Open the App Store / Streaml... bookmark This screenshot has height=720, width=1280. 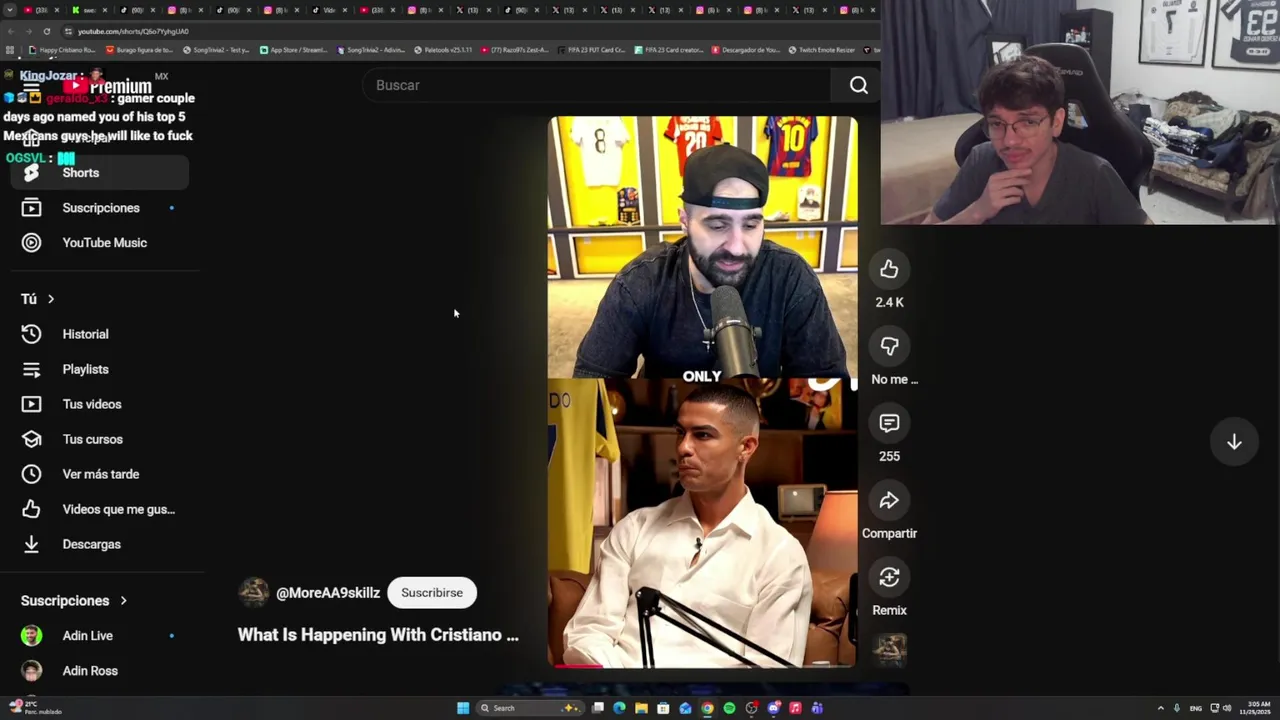294,50
